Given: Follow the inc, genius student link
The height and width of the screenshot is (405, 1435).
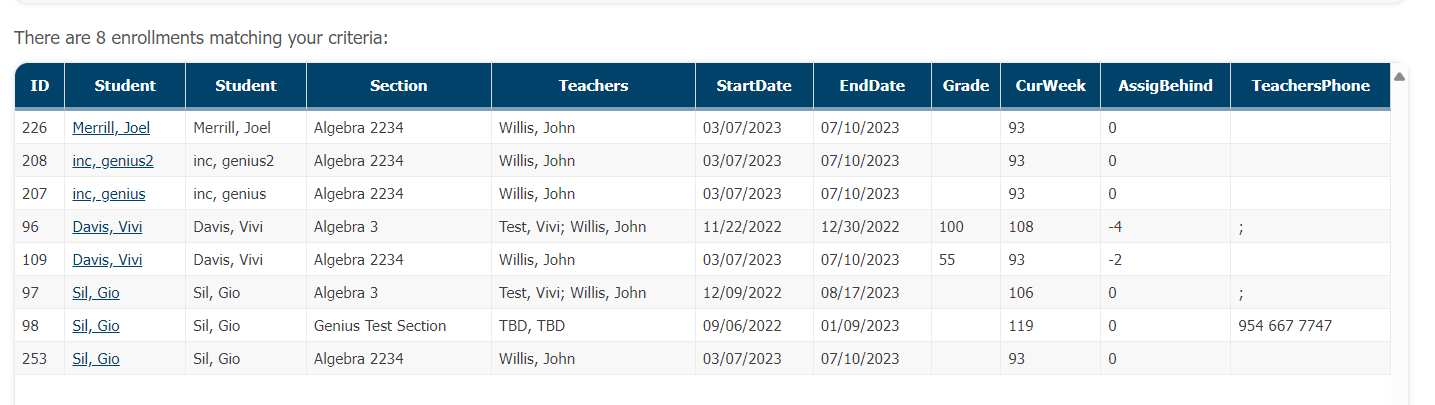Looking at the screenshot, I should coord(109,194).
